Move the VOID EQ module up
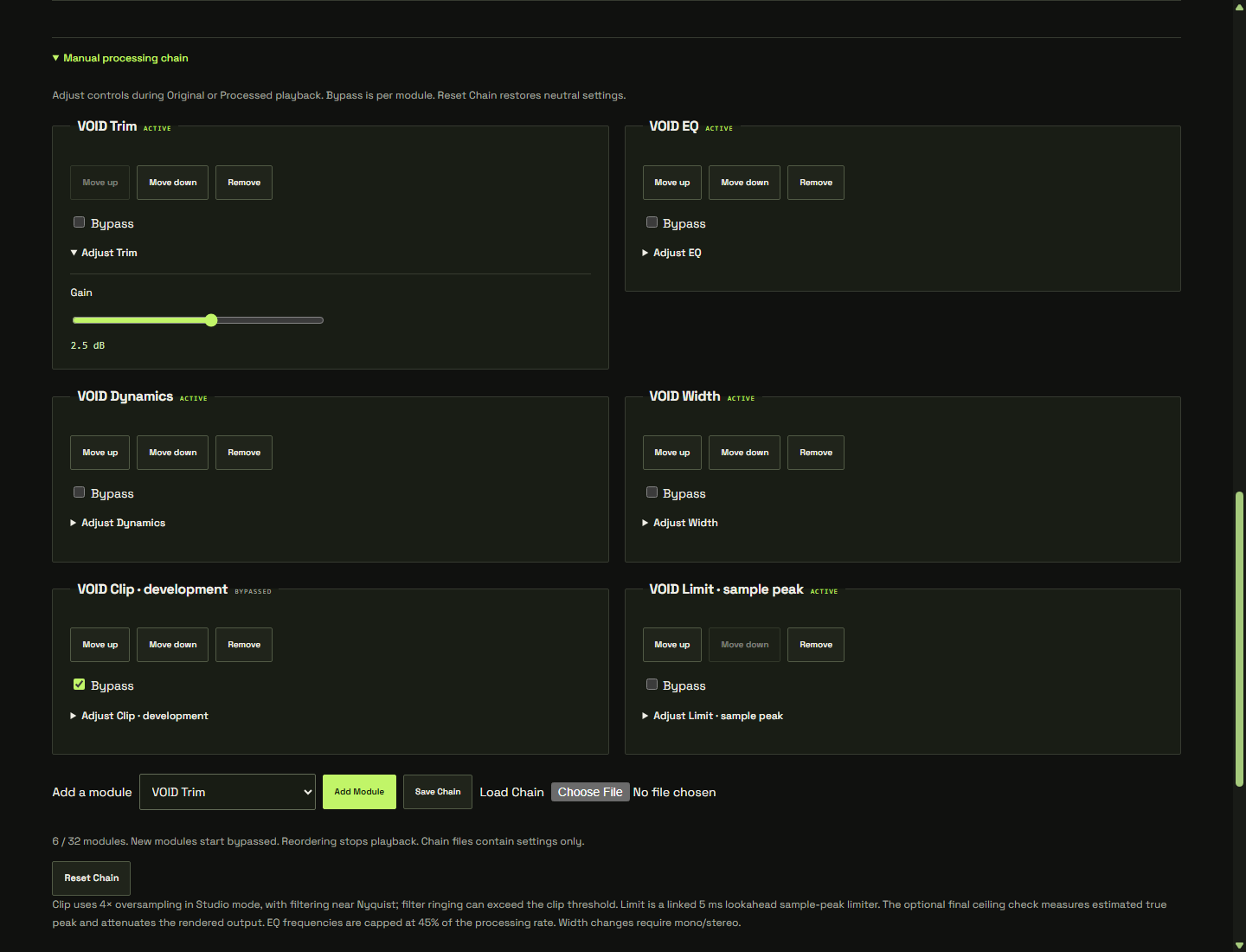 coord(672,183)
